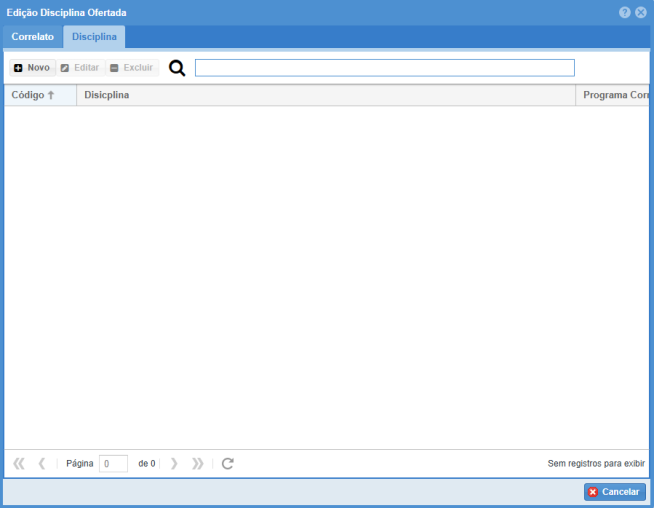Refresh the grid with reload icon

[228, 463]
